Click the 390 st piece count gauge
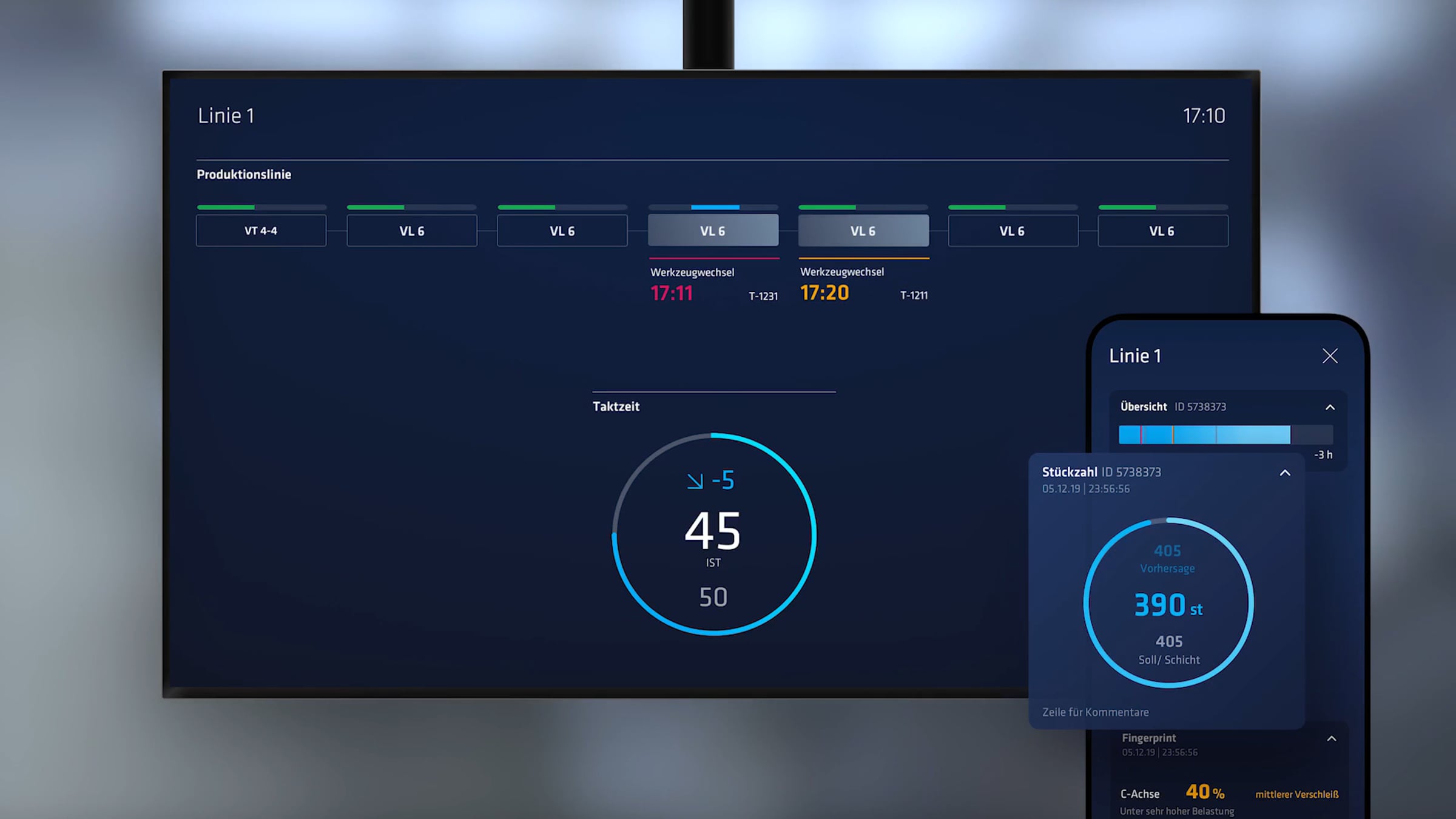Viewport: 1456px width, 819px height. [1168, 605]
